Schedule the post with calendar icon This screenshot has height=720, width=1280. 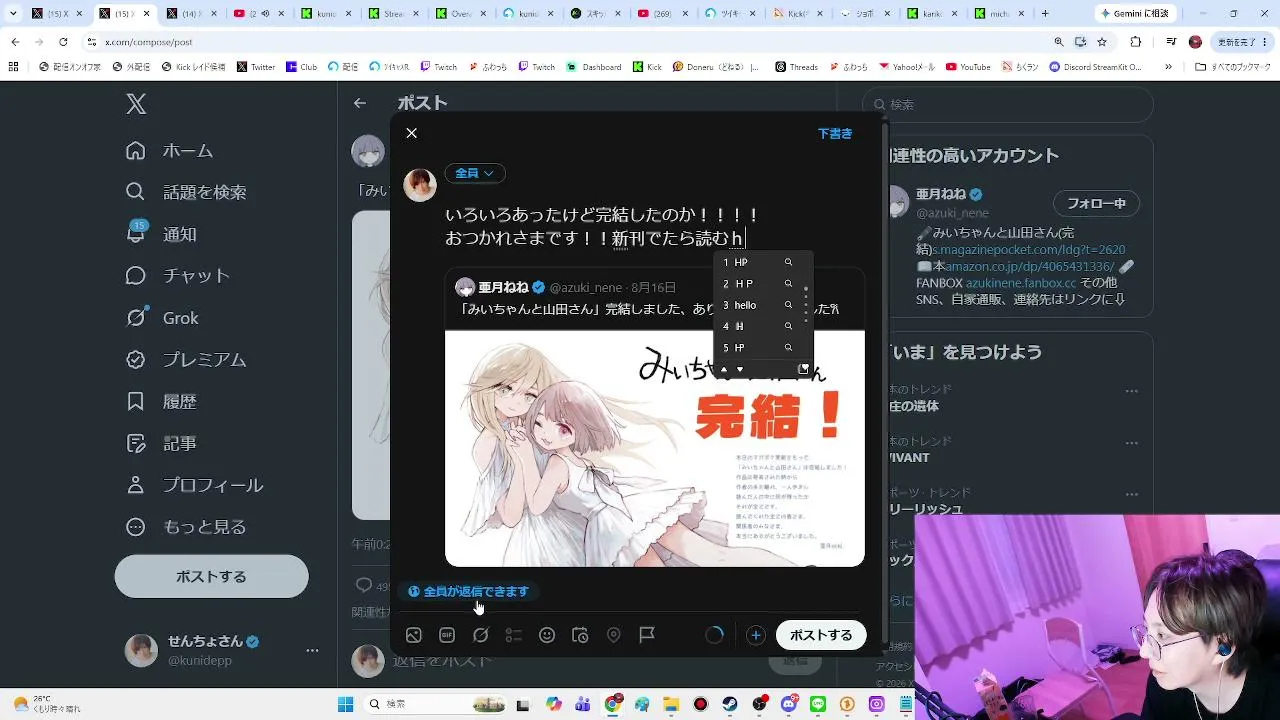pos(580,635)
